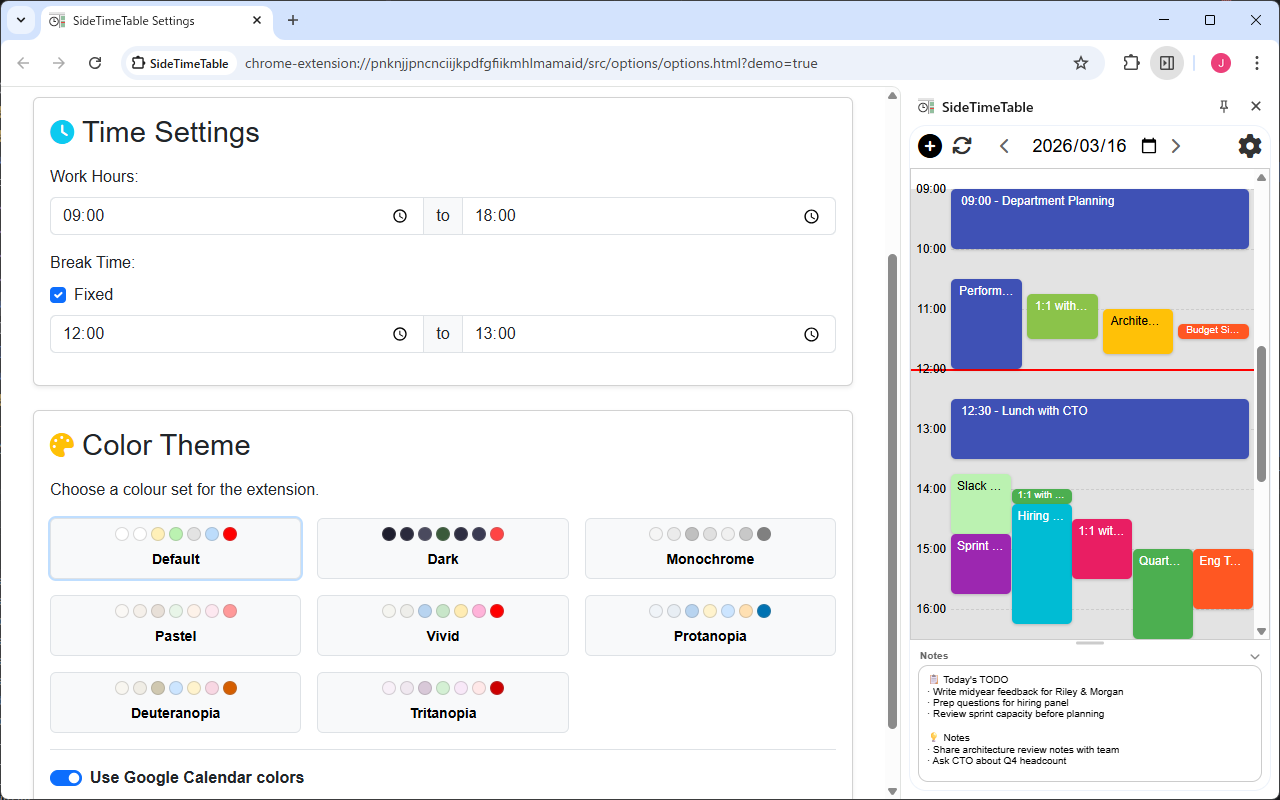Click the work start time field 09:00
Screen dimensions: 1280x800
[x=237, y=216]
